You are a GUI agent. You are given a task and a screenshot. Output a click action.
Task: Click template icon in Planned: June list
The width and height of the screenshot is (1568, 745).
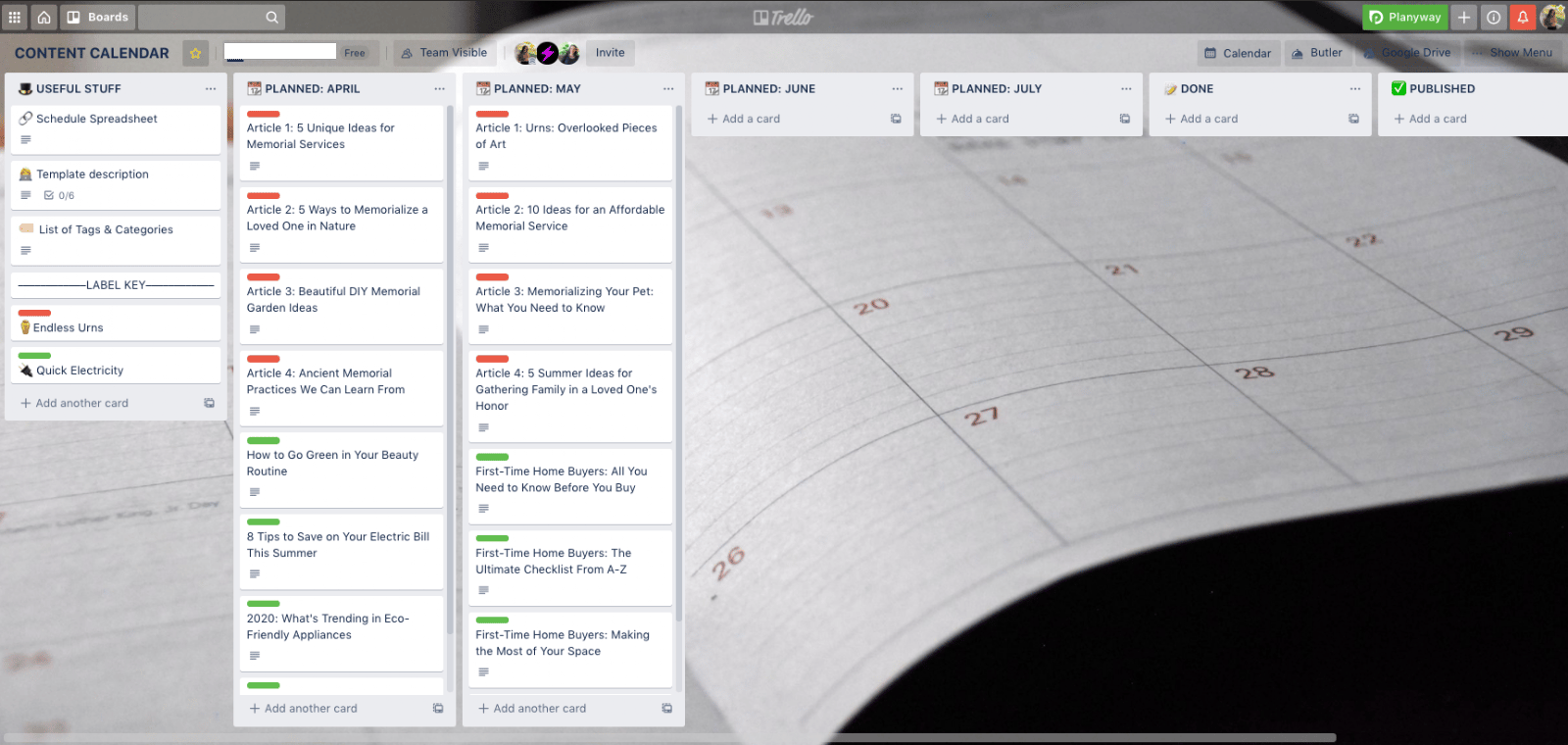point(896,119)
